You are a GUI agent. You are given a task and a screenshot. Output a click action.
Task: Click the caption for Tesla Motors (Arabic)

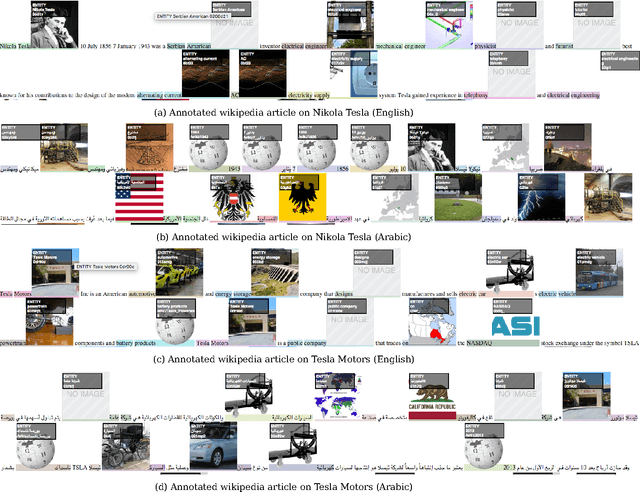click(284, 487)
